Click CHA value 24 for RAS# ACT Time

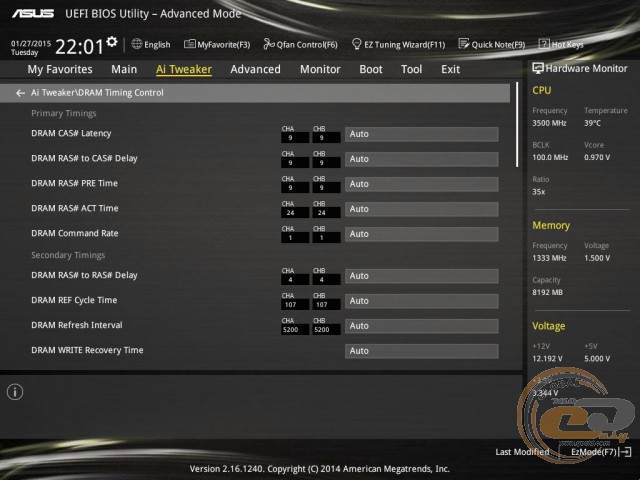point(295,213)
